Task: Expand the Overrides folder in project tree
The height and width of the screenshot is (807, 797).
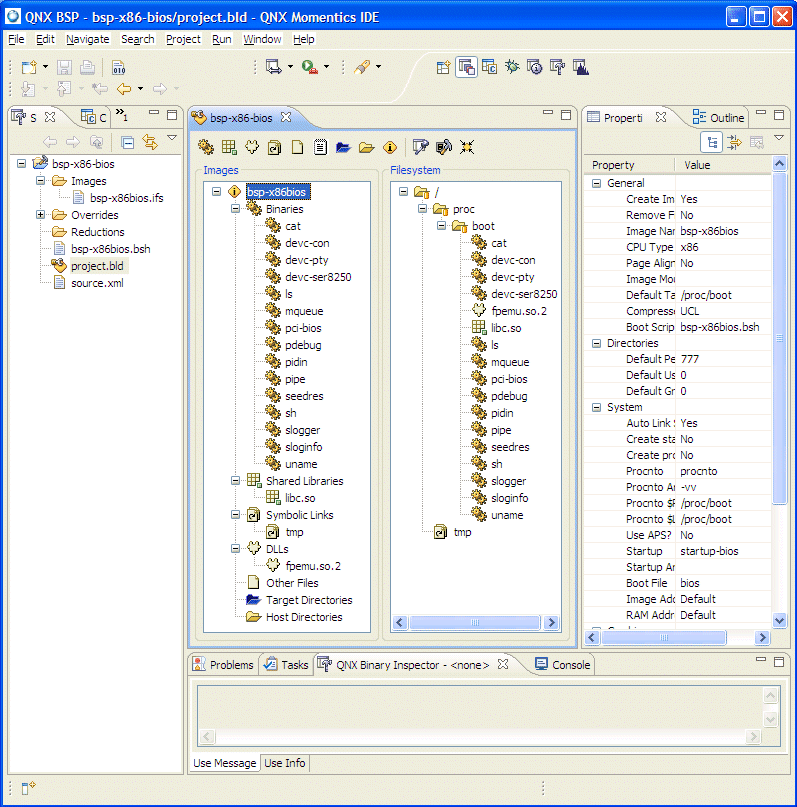Action: (41, 215)
